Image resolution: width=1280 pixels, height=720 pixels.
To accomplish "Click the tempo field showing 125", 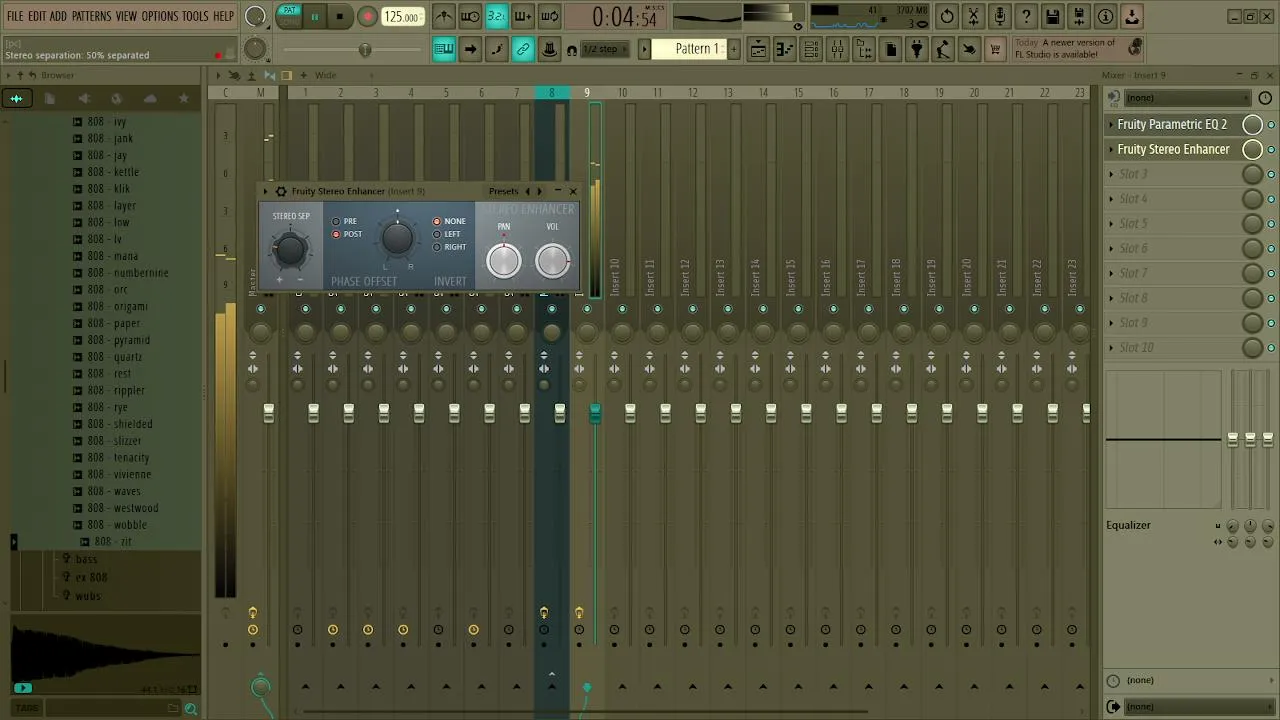I will pyautogui.click(x=402, y=17).
